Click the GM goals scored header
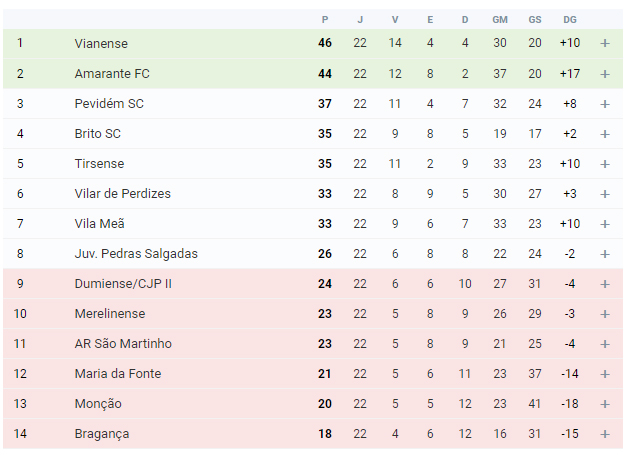 (x=500, y=20)
